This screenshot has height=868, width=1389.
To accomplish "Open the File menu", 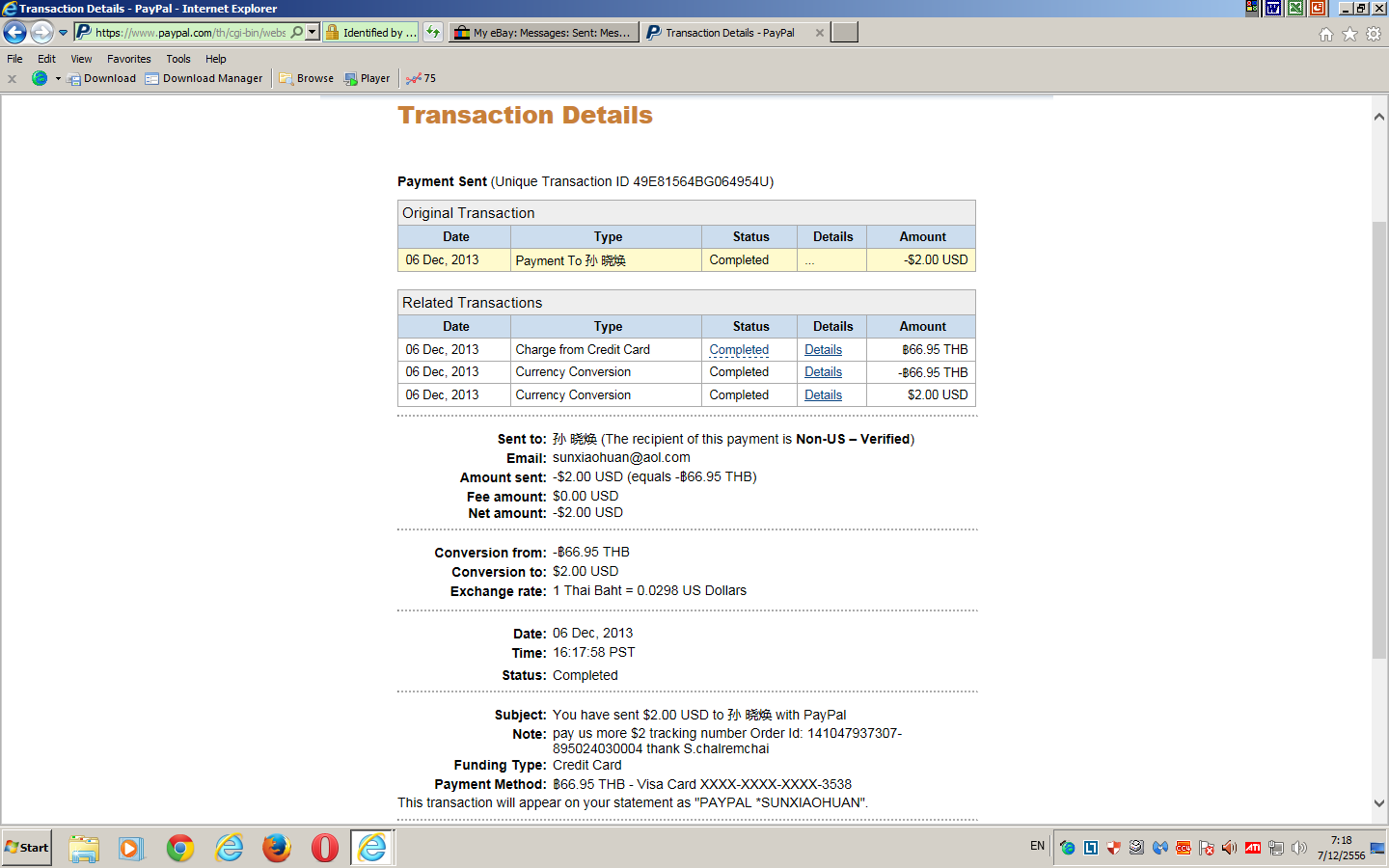I will point(14,59).
